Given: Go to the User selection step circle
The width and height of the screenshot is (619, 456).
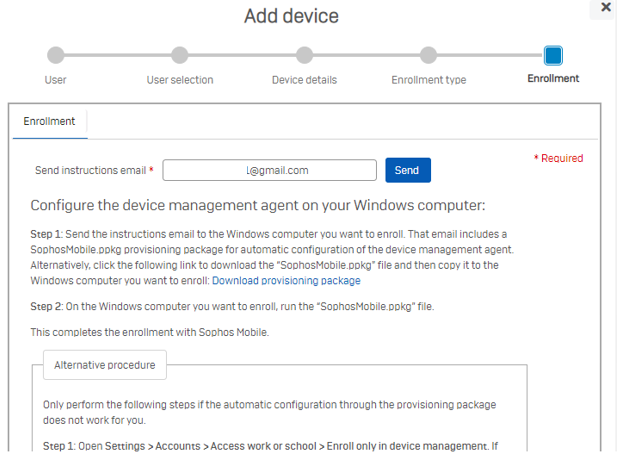Looking at the screenshot, I should point(179,55).
